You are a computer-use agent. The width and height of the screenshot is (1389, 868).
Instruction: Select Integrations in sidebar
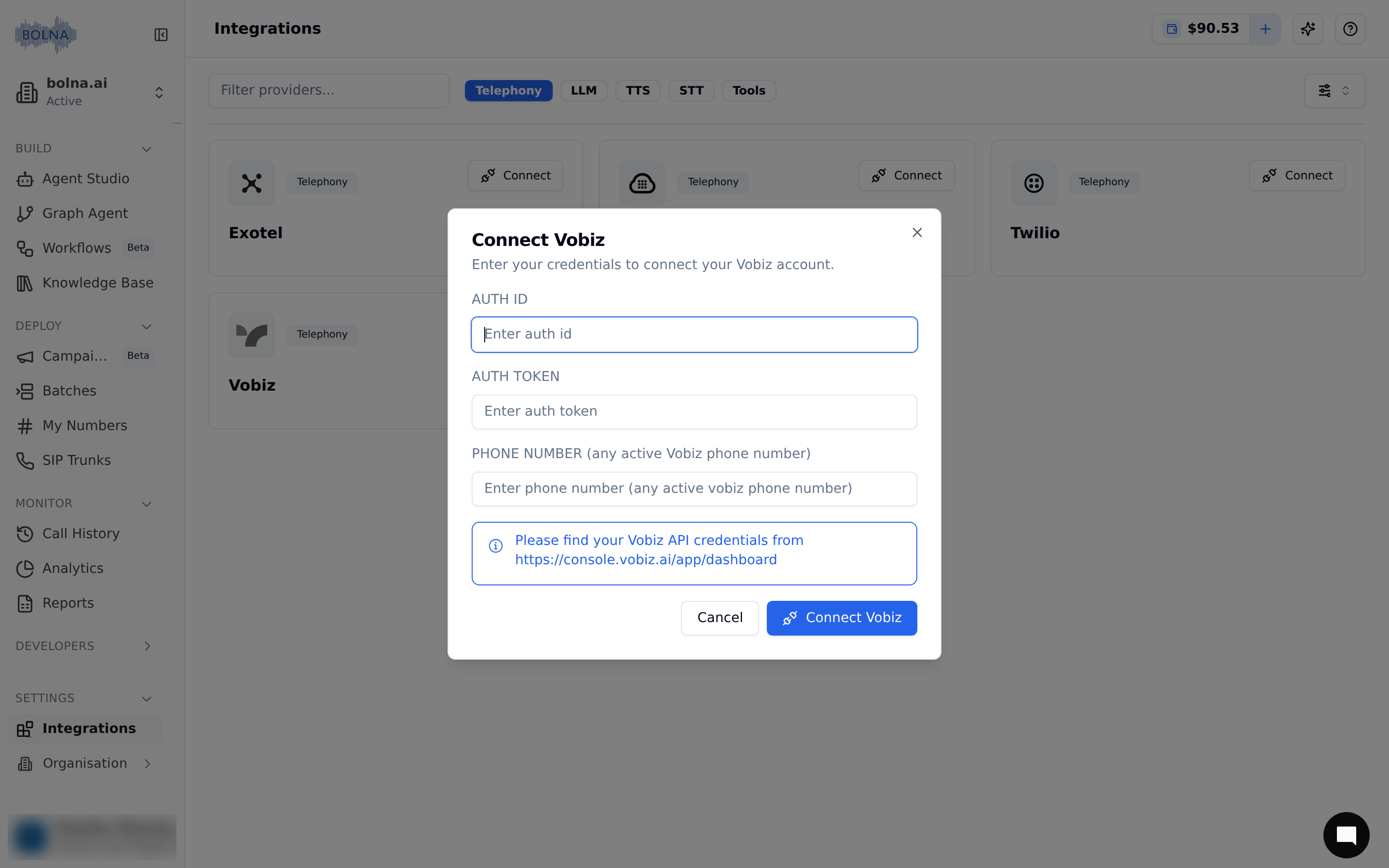85,729
